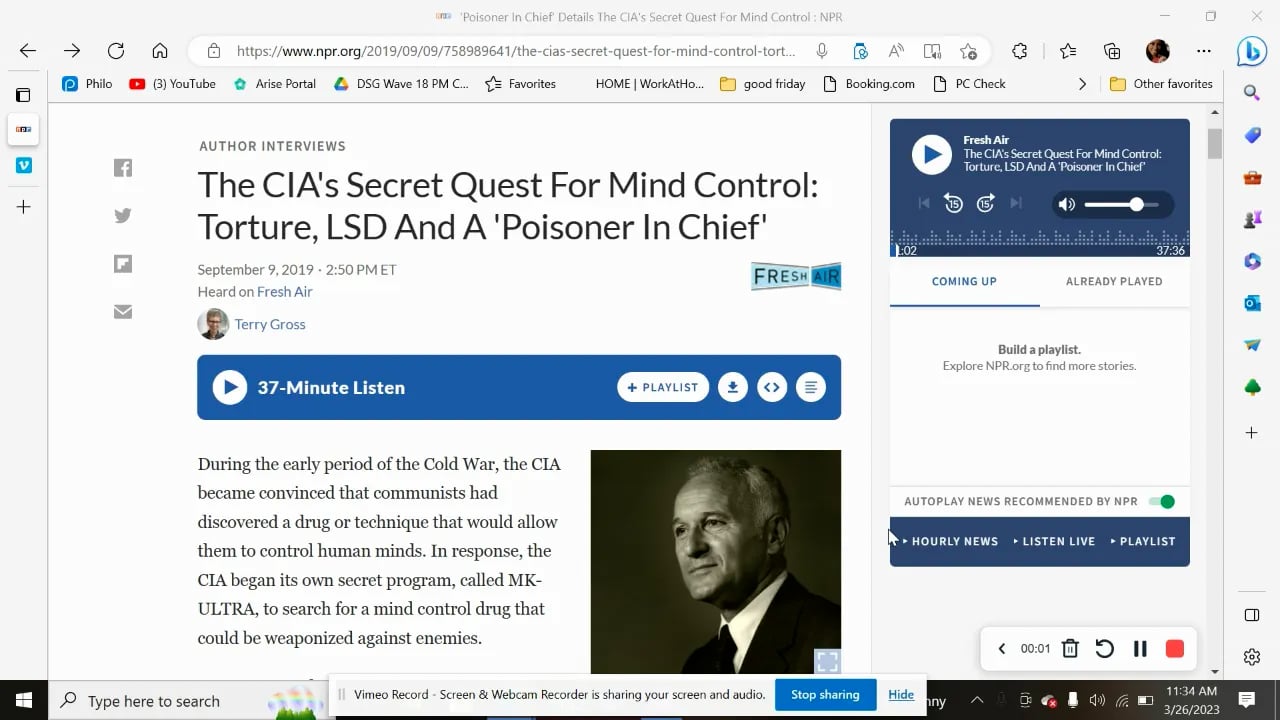
Task: Open Fresh Air logo badge
Action: click(x=796, y=276)
